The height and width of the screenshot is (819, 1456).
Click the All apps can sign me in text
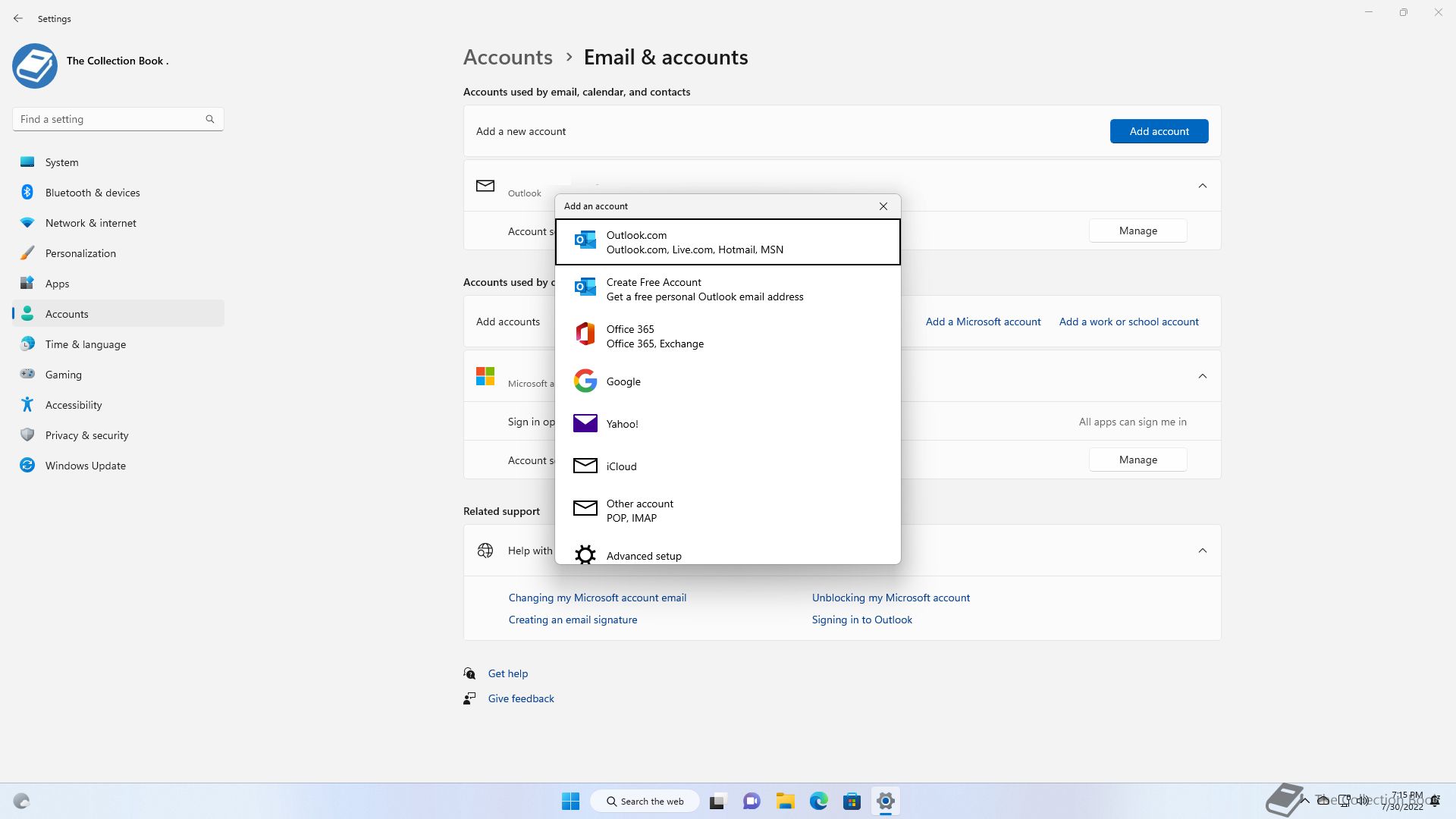(1132, 422)
